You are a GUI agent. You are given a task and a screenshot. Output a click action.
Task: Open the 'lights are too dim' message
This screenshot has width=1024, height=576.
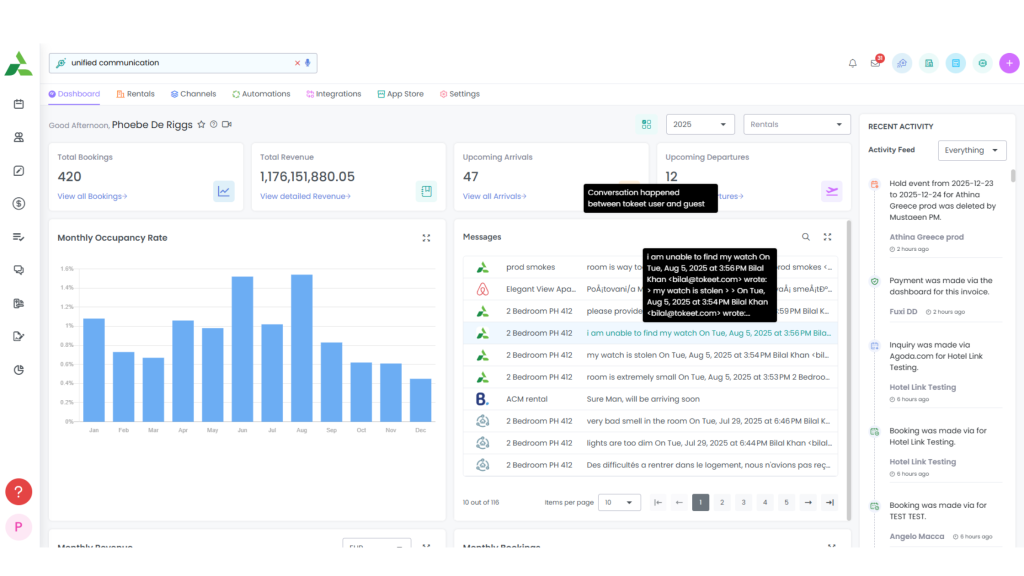pos(650,443)
